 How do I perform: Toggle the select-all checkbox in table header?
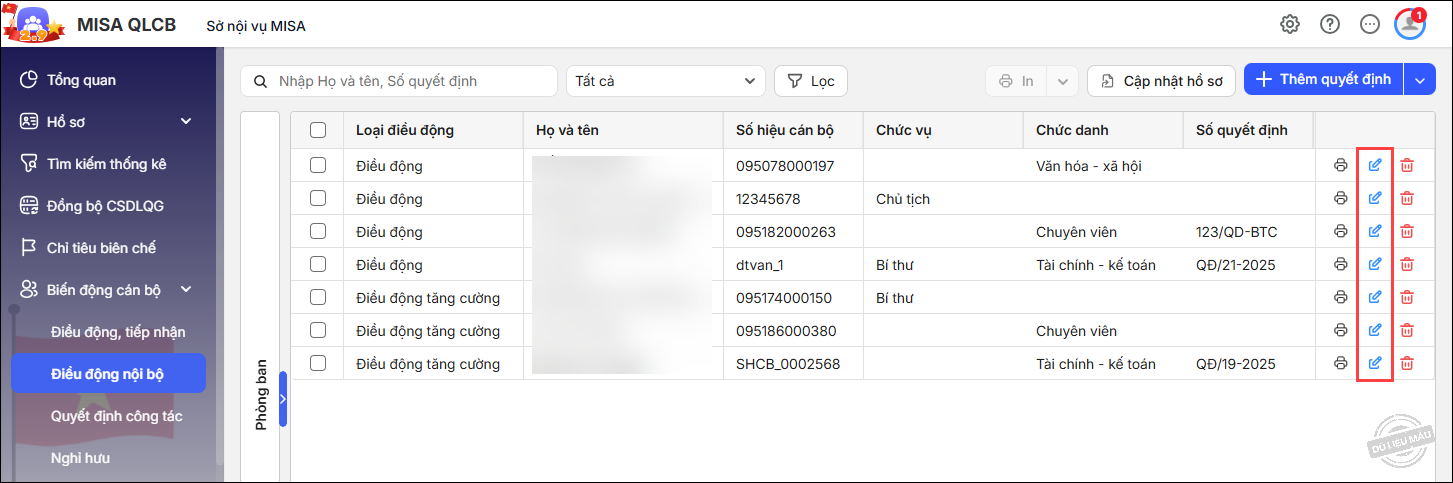(x=318, y=130)
